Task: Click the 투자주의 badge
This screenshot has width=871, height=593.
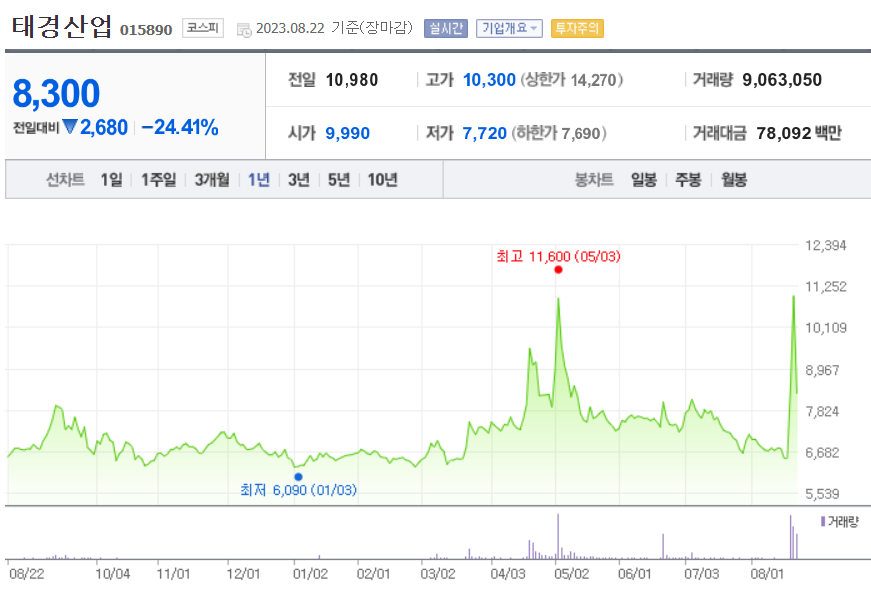Action: tap(577, 28)
